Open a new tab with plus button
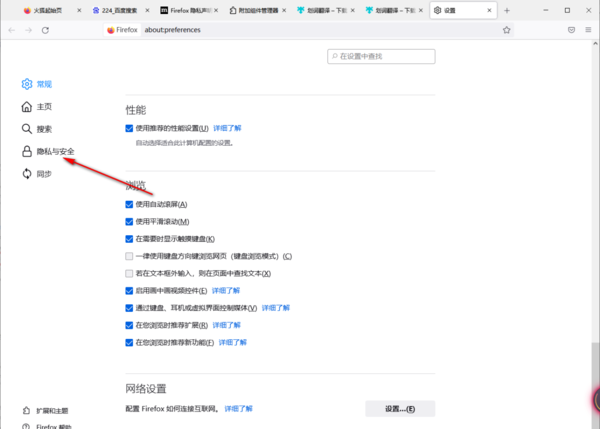The height and width of the screenshot is (429, 600). pos(507,9)
